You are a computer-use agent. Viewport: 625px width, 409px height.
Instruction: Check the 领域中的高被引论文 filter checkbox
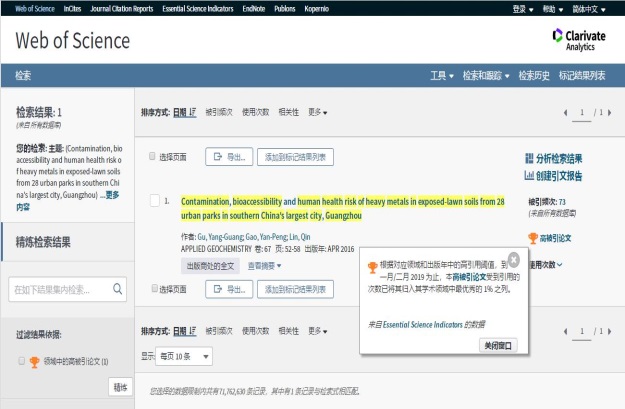point(22,361)
